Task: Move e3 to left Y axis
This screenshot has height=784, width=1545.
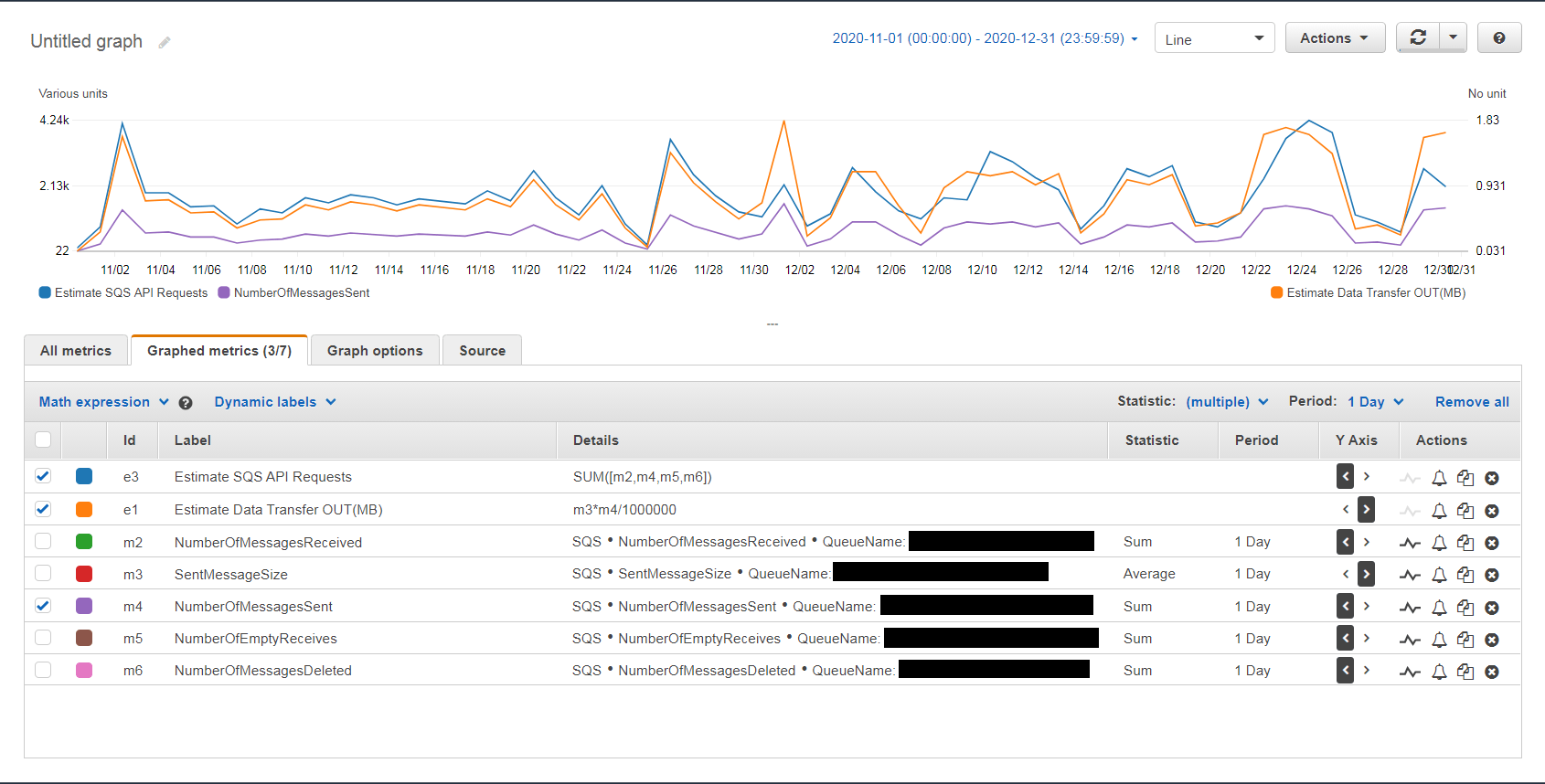Action: [x=1346, y=476]
